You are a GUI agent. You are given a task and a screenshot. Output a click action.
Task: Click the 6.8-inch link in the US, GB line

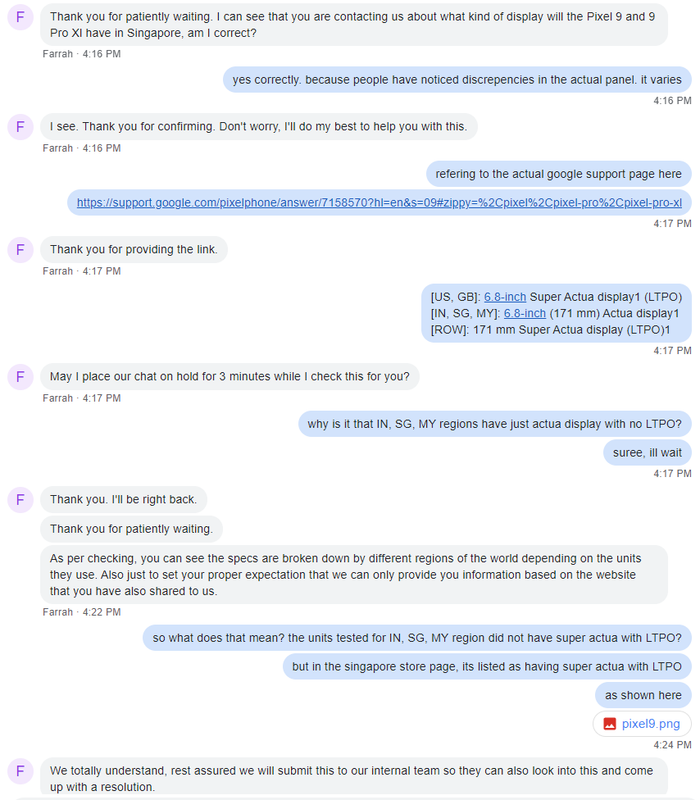[x=505, y=297]
